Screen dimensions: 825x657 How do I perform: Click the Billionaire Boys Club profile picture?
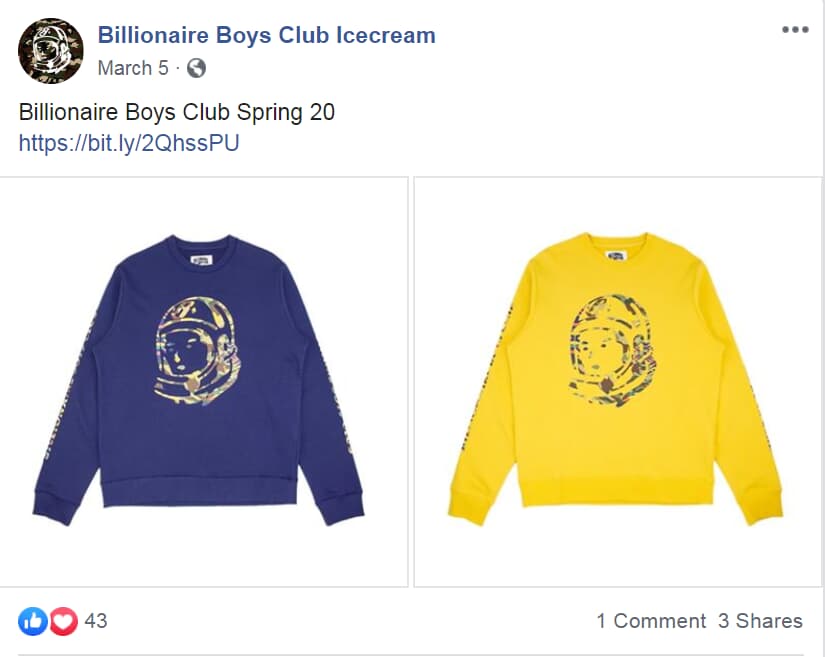click(51, 51)
